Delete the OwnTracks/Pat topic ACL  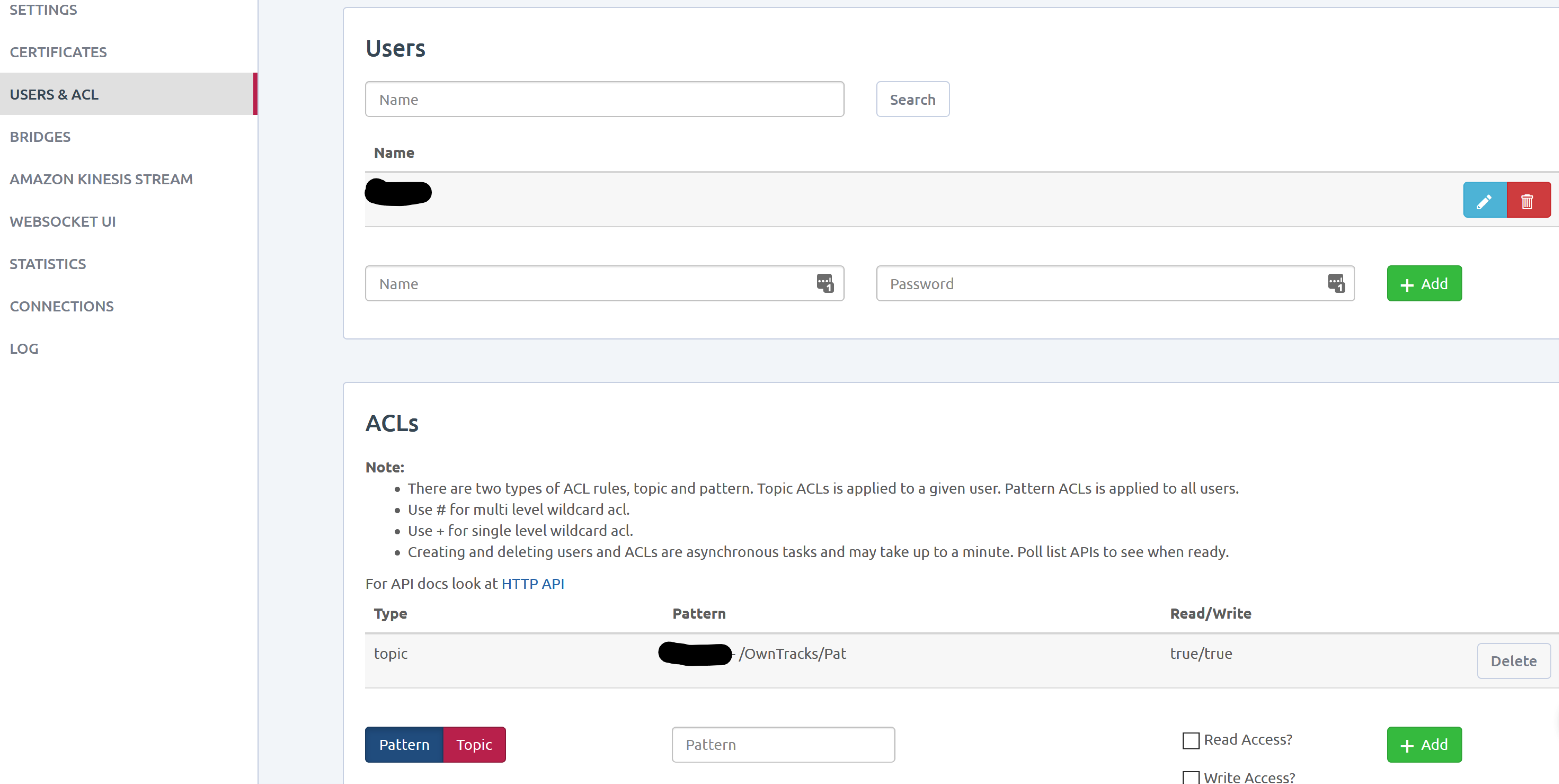1514,661
